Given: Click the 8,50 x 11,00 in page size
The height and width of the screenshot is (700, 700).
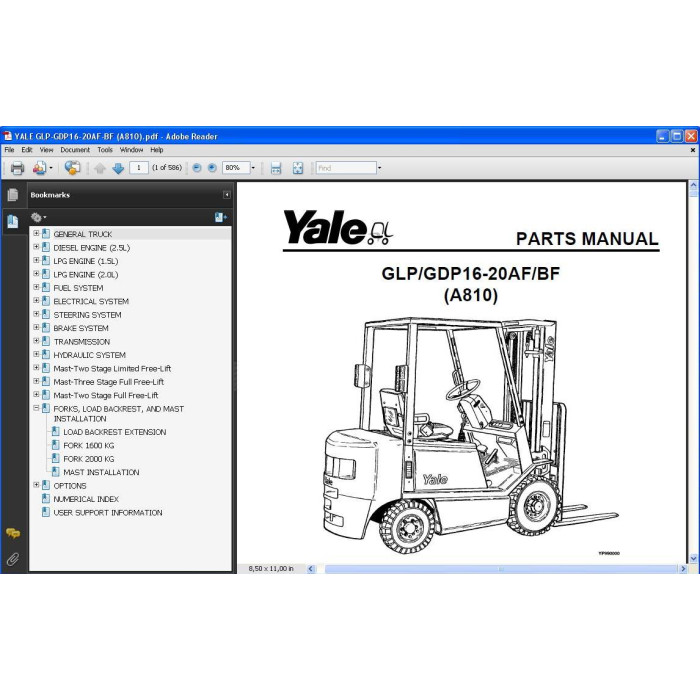Looking at the screenshot, I should (271, 569).
